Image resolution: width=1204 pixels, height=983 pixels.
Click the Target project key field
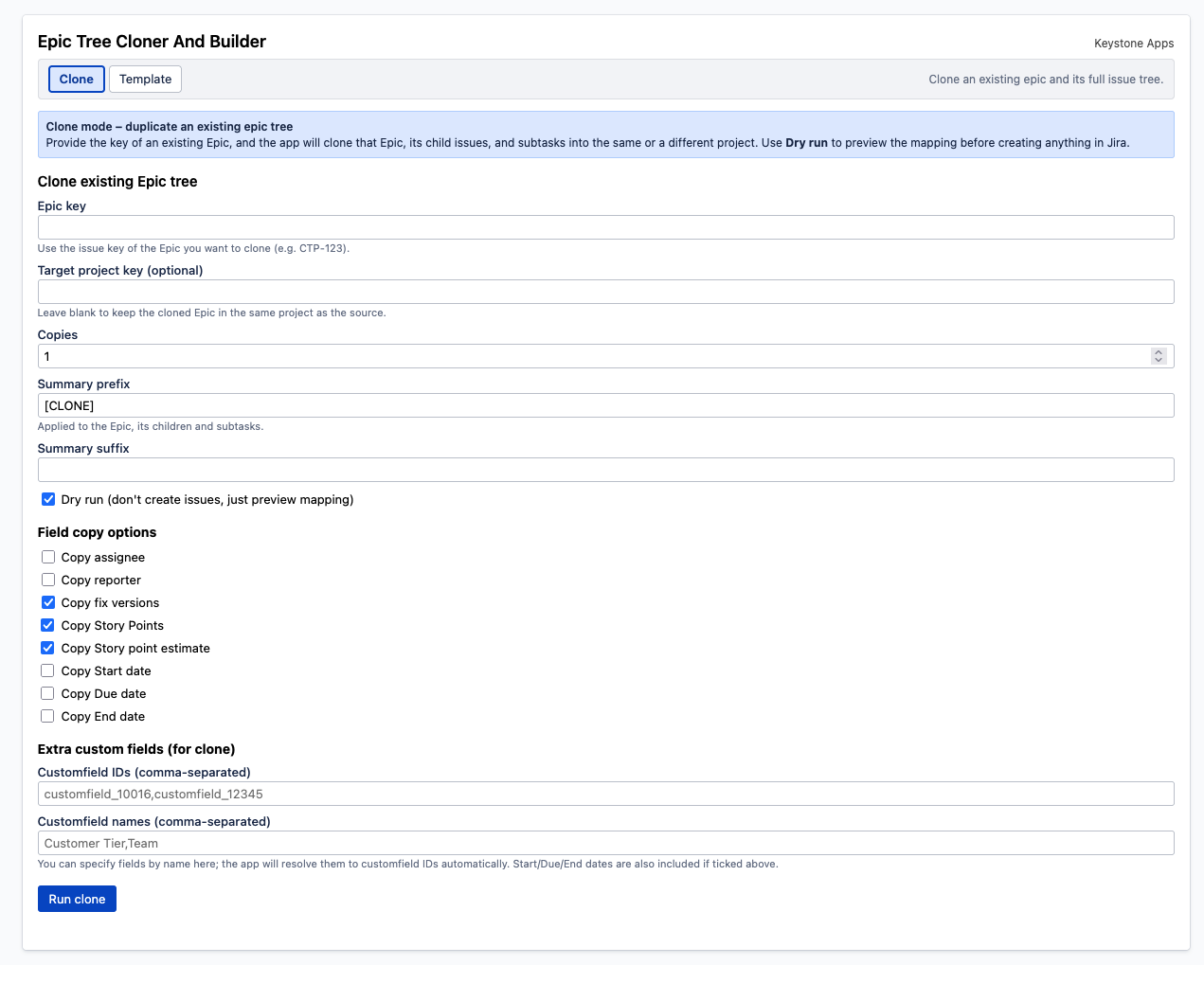605,292
